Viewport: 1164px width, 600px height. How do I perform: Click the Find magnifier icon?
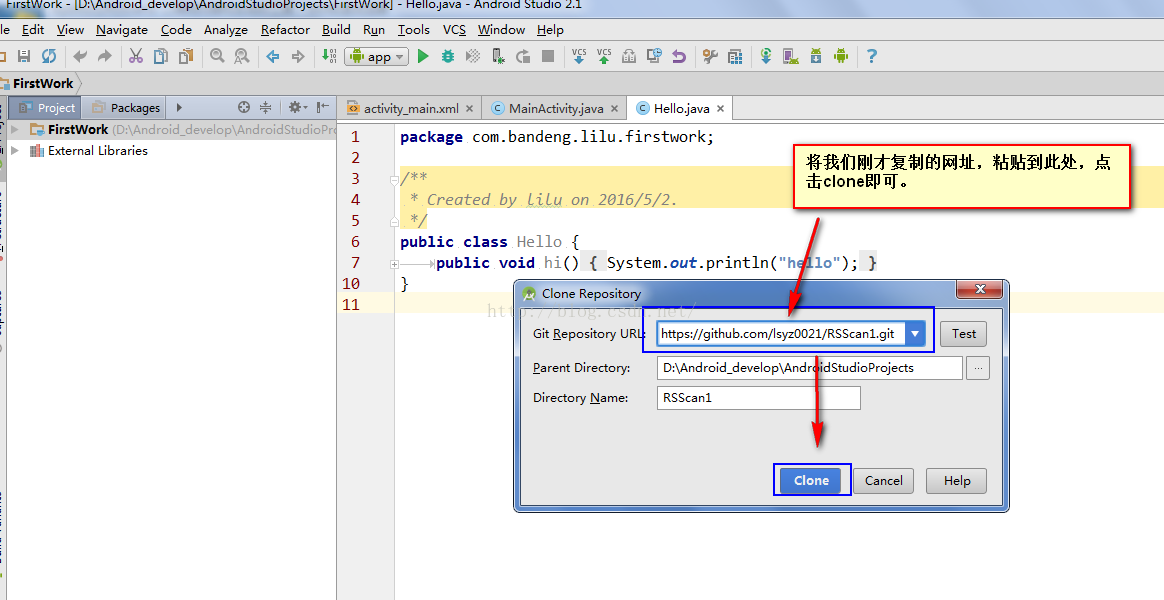[x=217, y=56]
